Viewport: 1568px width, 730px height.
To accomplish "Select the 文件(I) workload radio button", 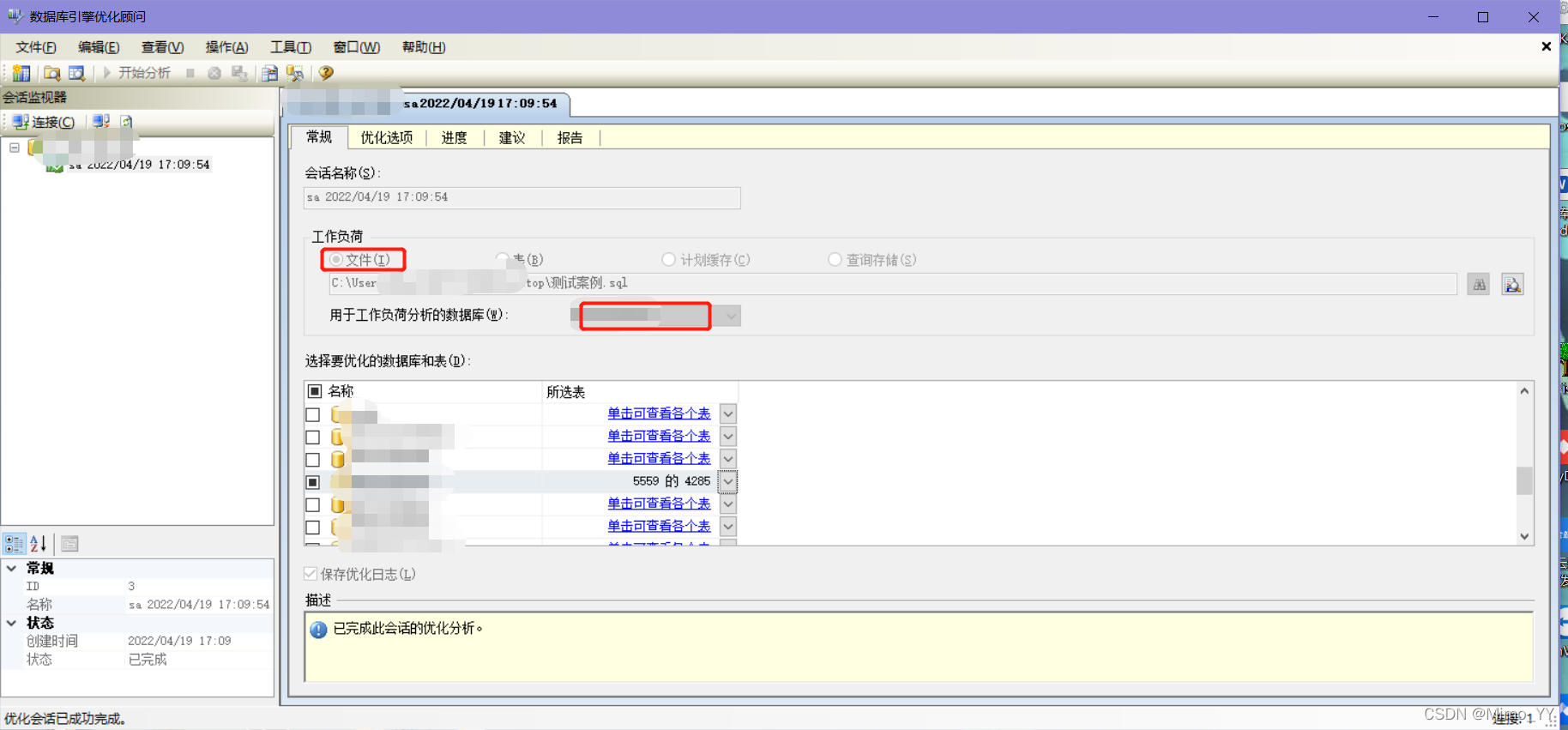I will point(336,259).
